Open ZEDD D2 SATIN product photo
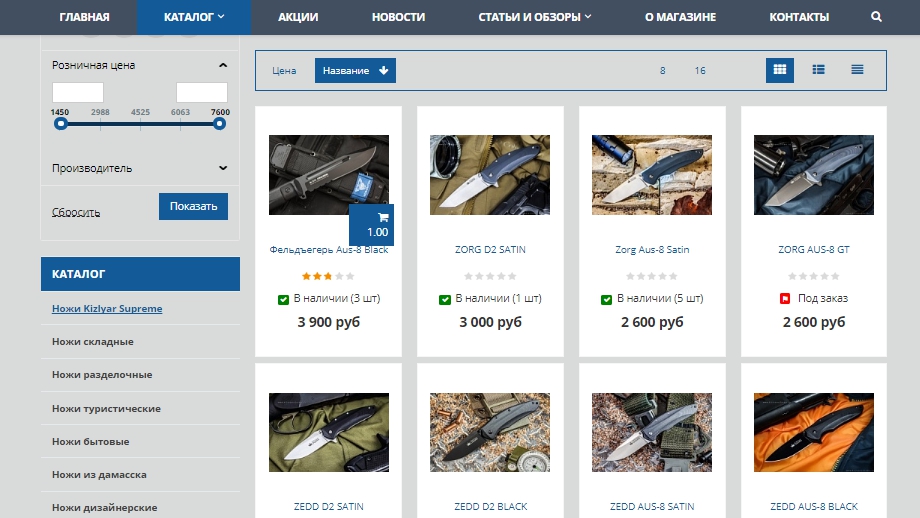This screenshot has height=518, width=920. click(329, 432)
